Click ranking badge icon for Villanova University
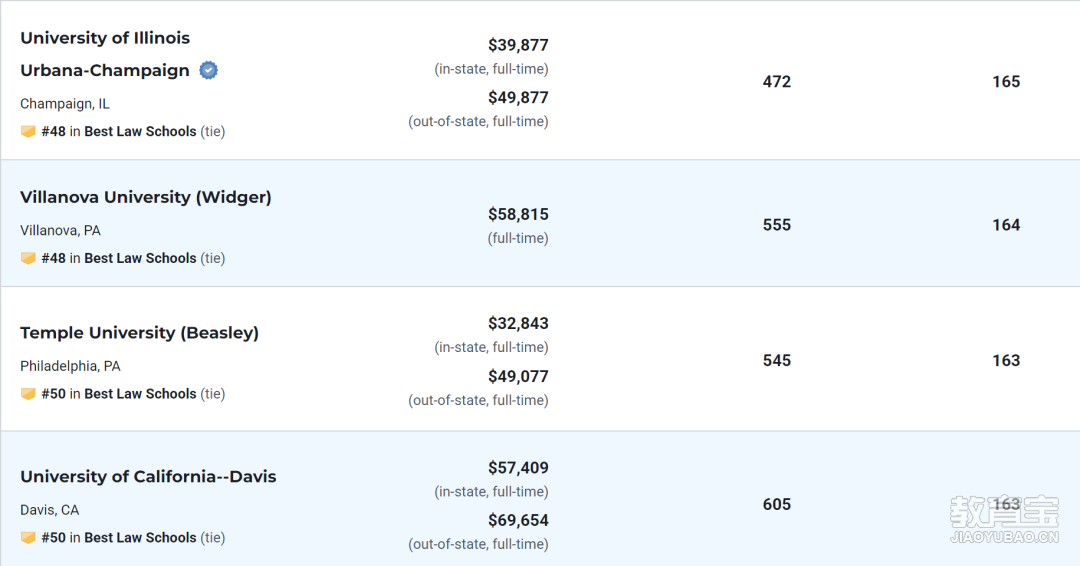 click(28, 258)
